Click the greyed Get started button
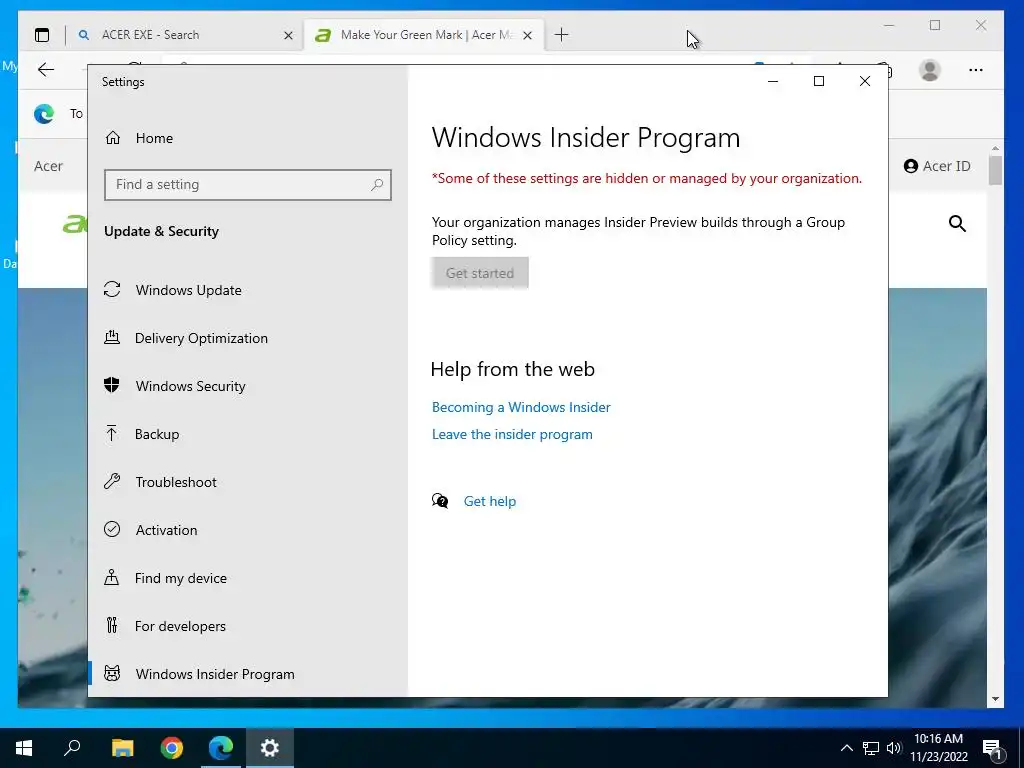This screenshot has width=1024, height=768. click(480, 273)
